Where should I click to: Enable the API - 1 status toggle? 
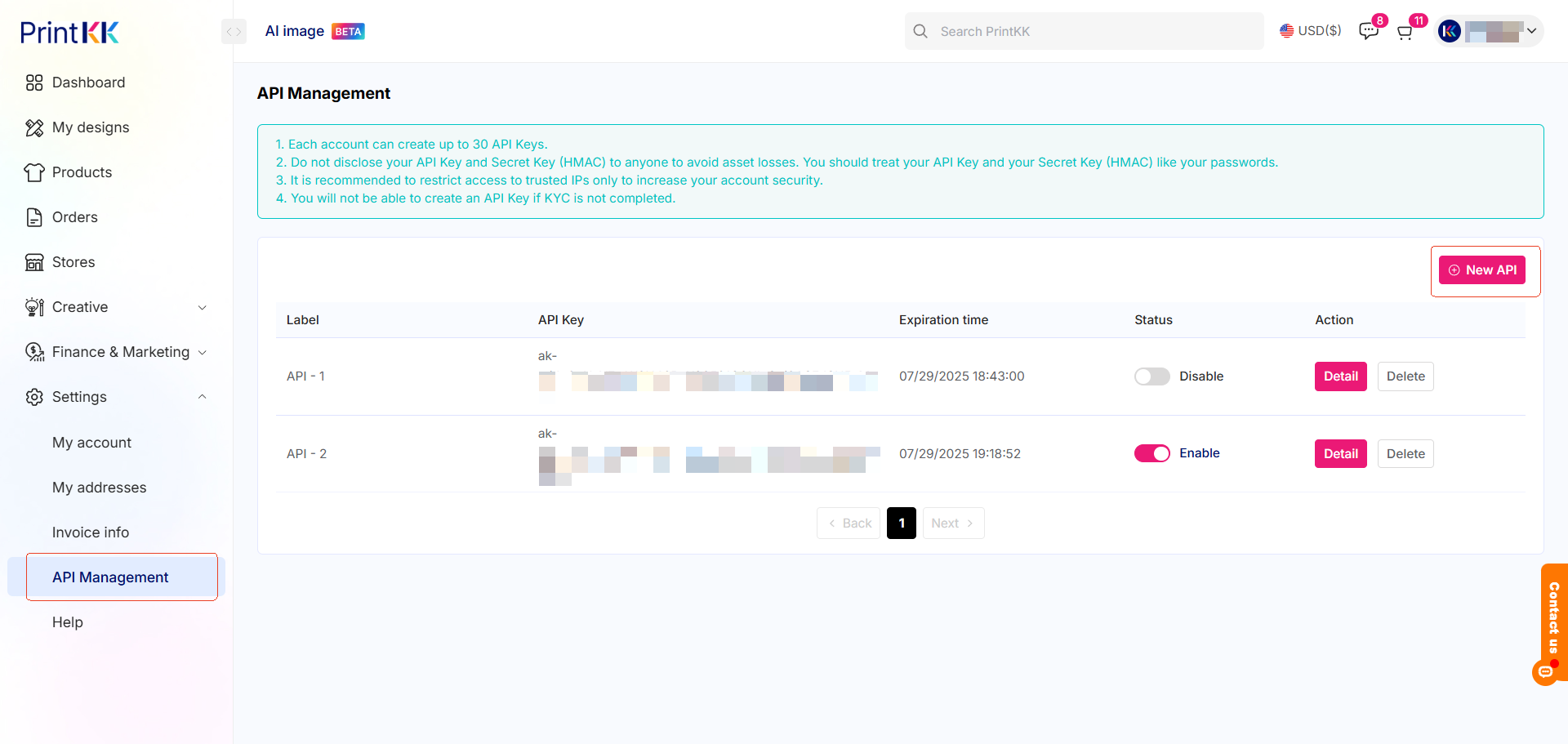click(x=1151, y=376)
